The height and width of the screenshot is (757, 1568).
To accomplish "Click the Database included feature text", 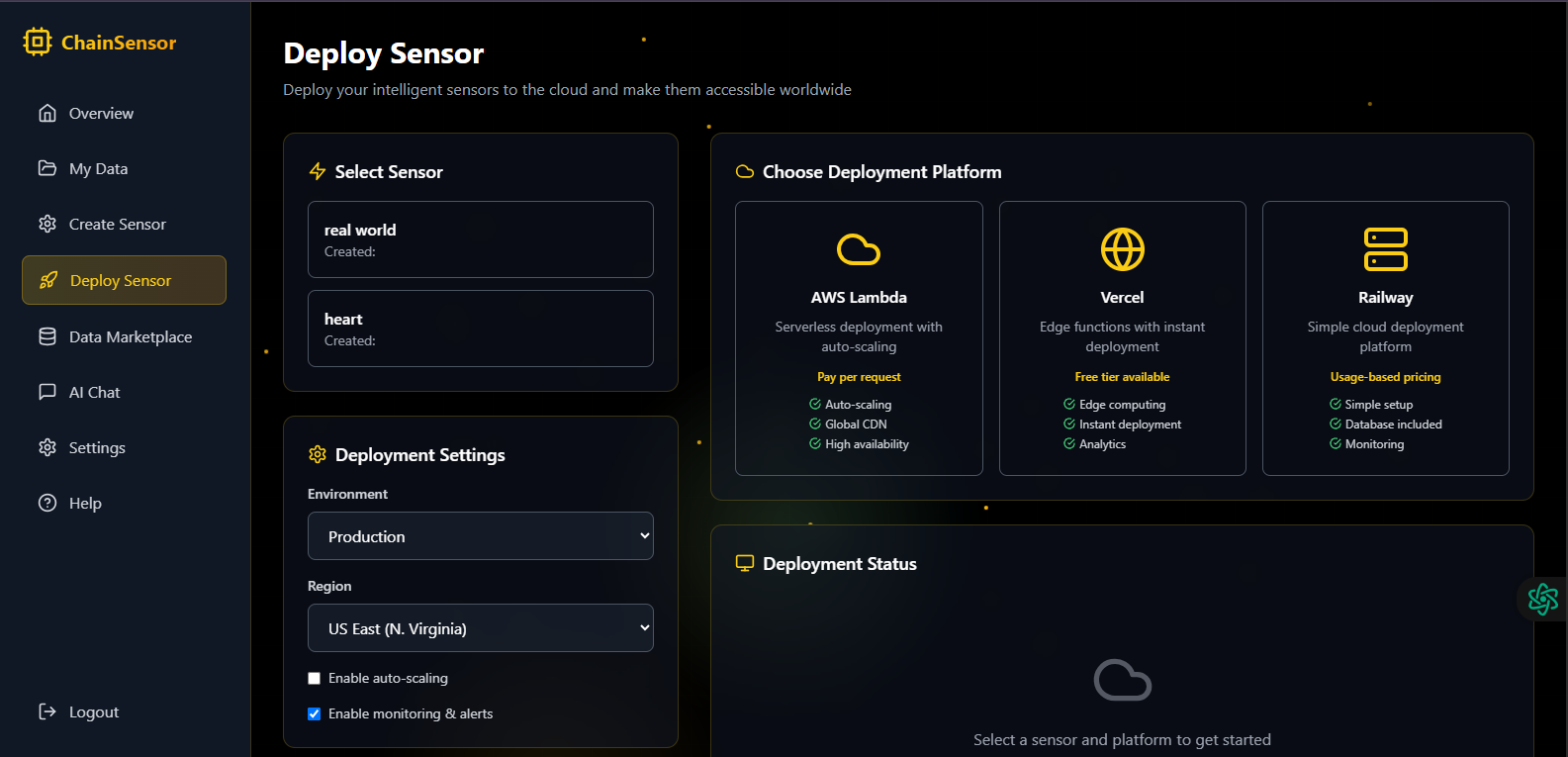I will tap(1394, 424).
